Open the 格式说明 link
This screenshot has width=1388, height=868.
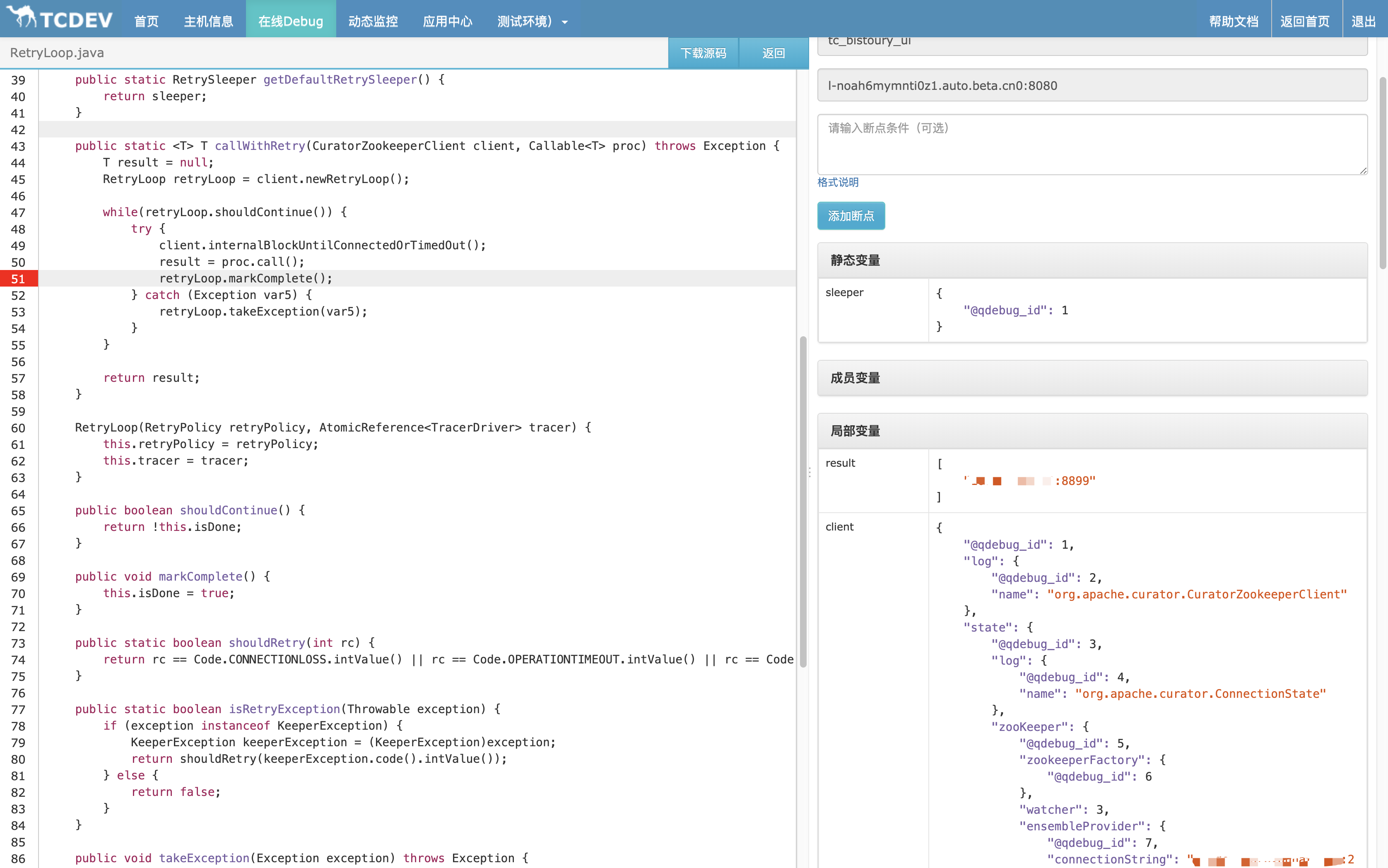(x=838, y=182)
